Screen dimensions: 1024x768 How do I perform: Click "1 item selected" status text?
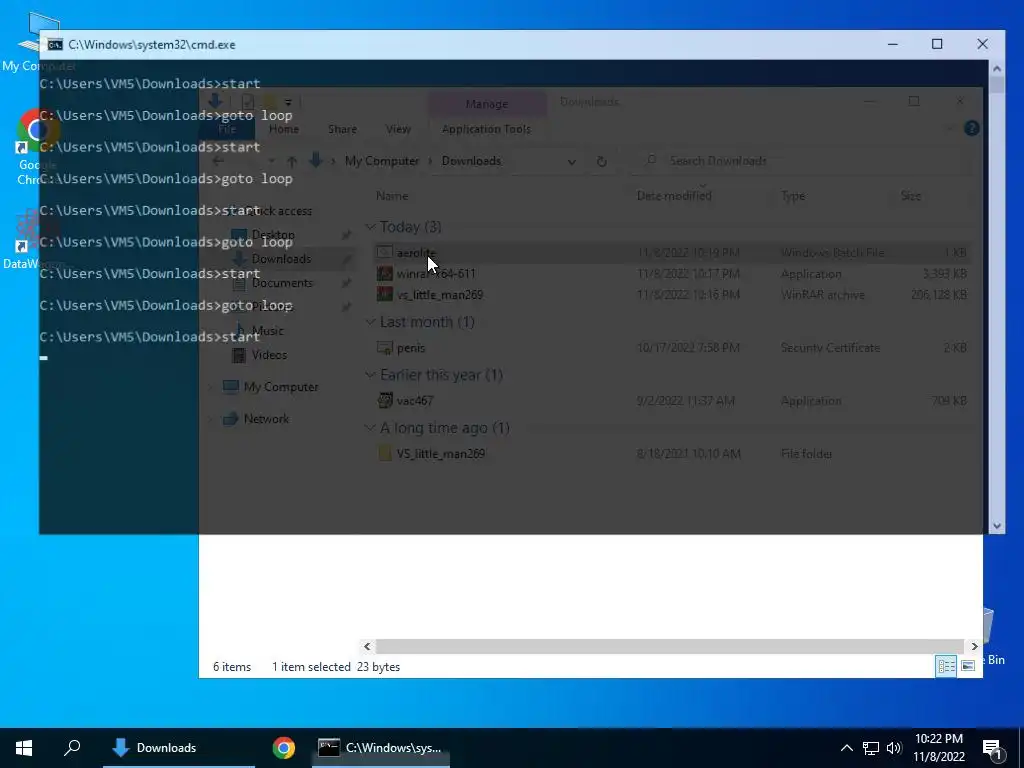pos(312,667)
